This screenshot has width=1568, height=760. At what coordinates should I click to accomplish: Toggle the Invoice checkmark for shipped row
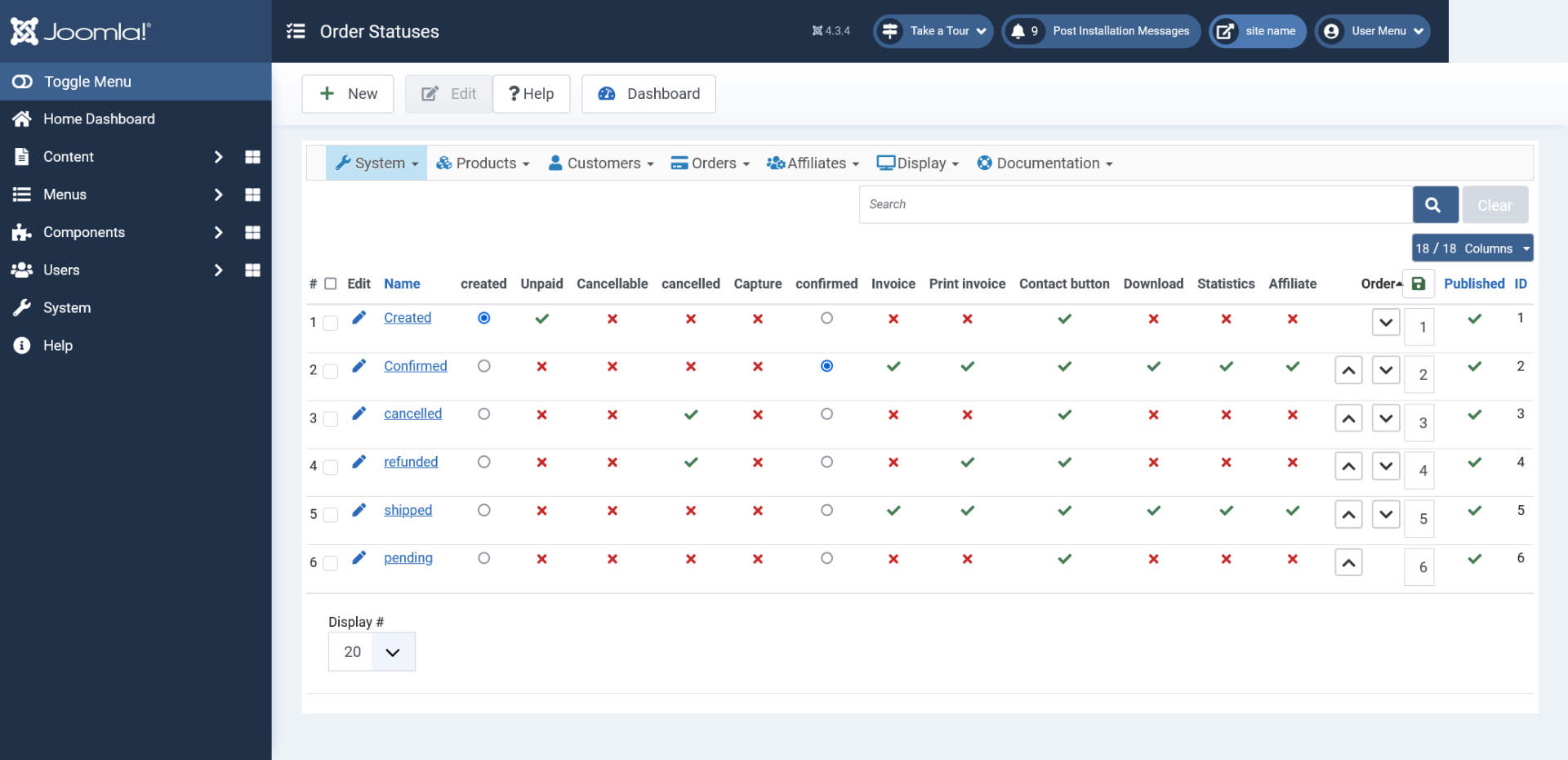[893, 511]
